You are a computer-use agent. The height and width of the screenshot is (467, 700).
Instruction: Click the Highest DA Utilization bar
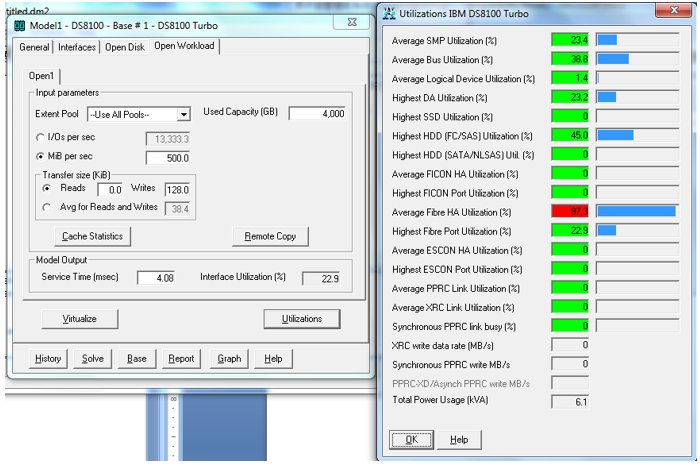pyautogui.click(x=638, y=97)
